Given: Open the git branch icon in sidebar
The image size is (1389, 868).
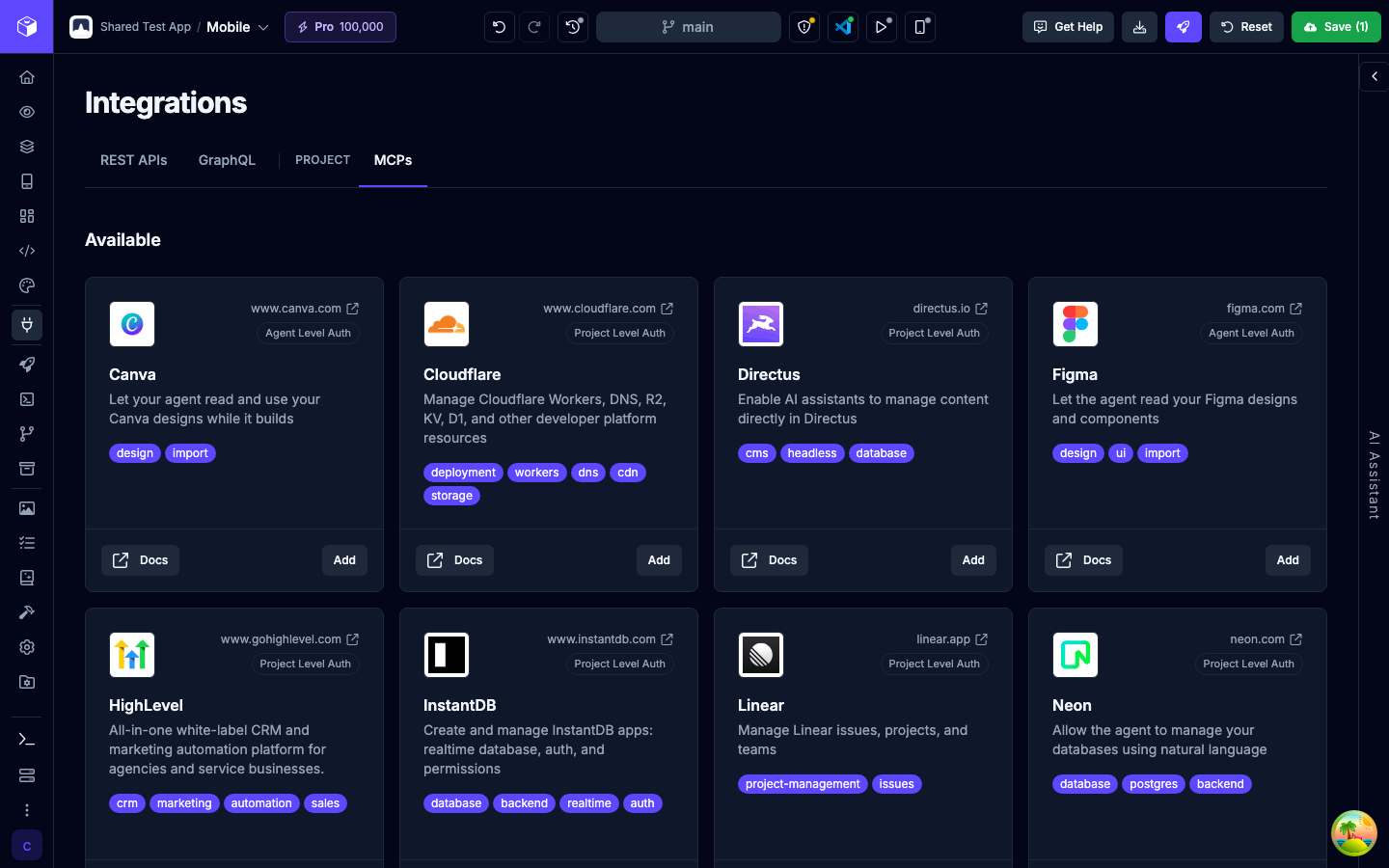Looking at the screenshot, I should click(x=27, y=434).
